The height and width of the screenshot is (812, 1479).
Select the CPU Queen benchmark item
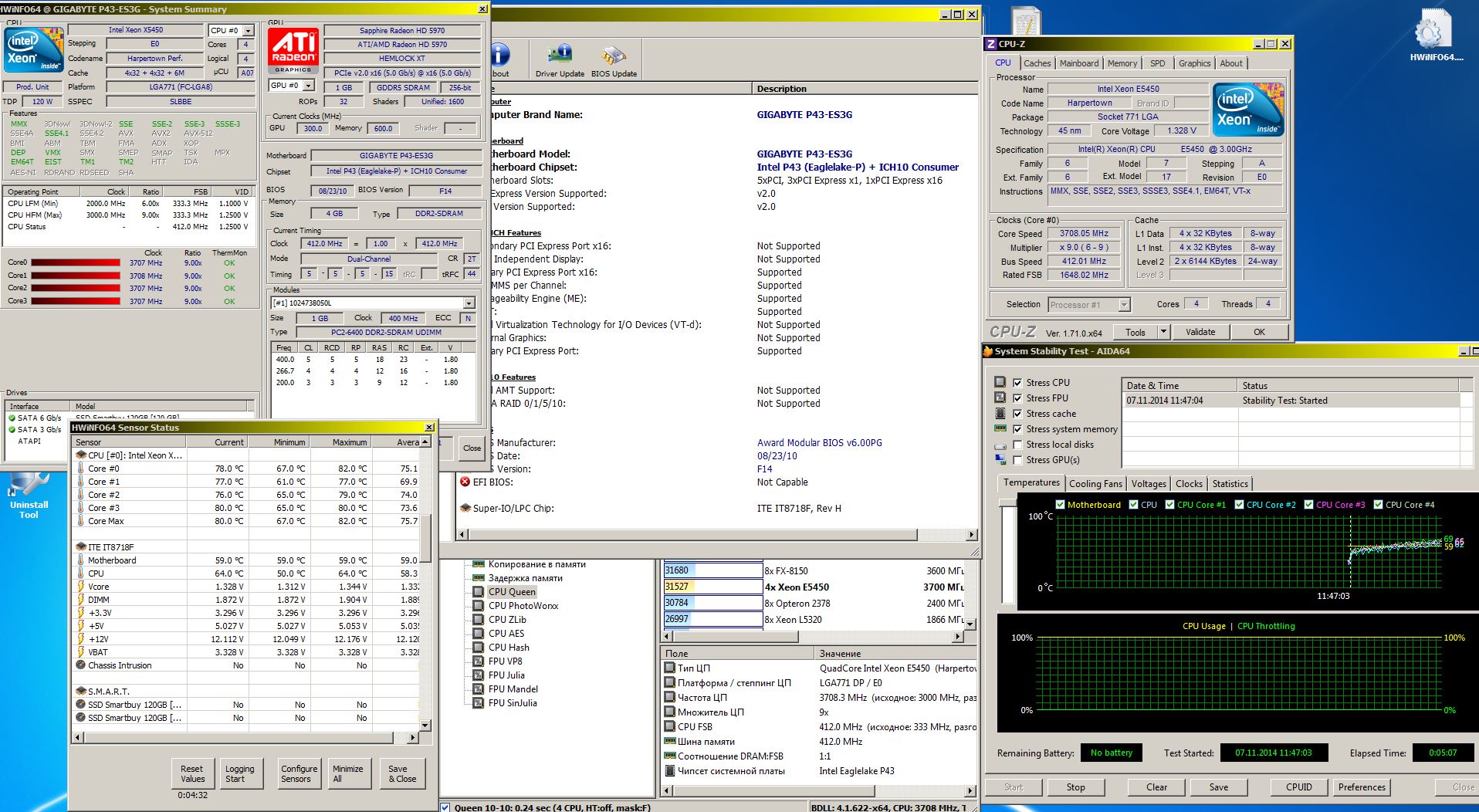tap(511, 592)
